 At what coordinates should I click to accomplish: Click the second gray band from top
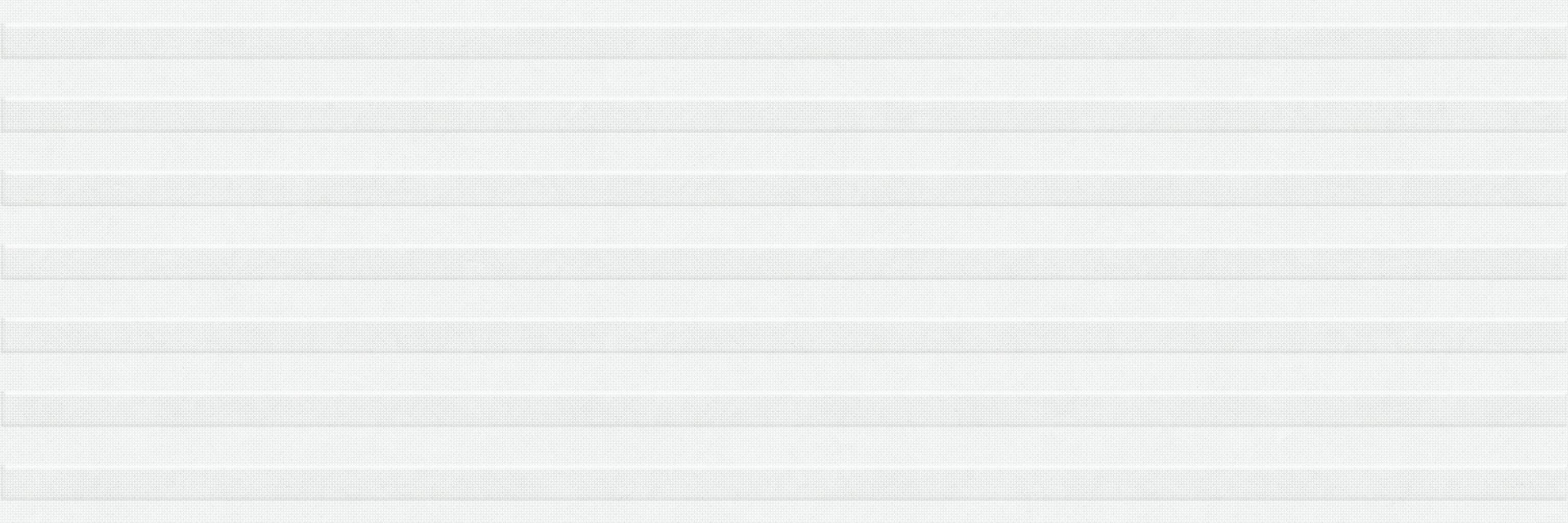[784, 116]
